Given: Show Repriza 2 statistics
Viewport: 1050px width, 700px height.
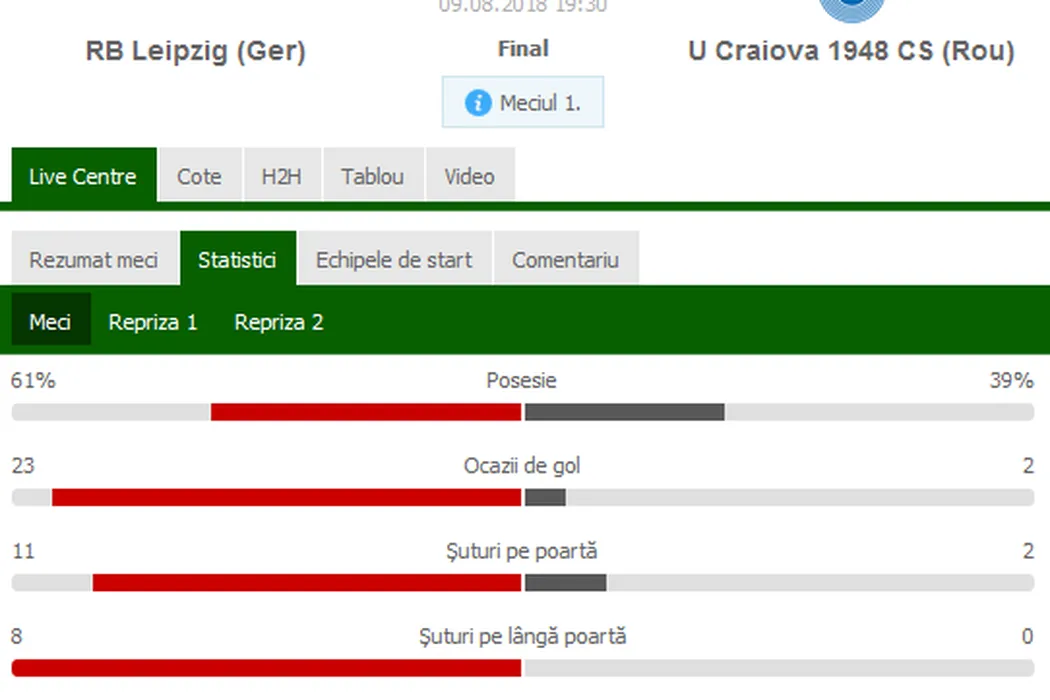Looking at the screenshot, I should click(x=279, y=322).
